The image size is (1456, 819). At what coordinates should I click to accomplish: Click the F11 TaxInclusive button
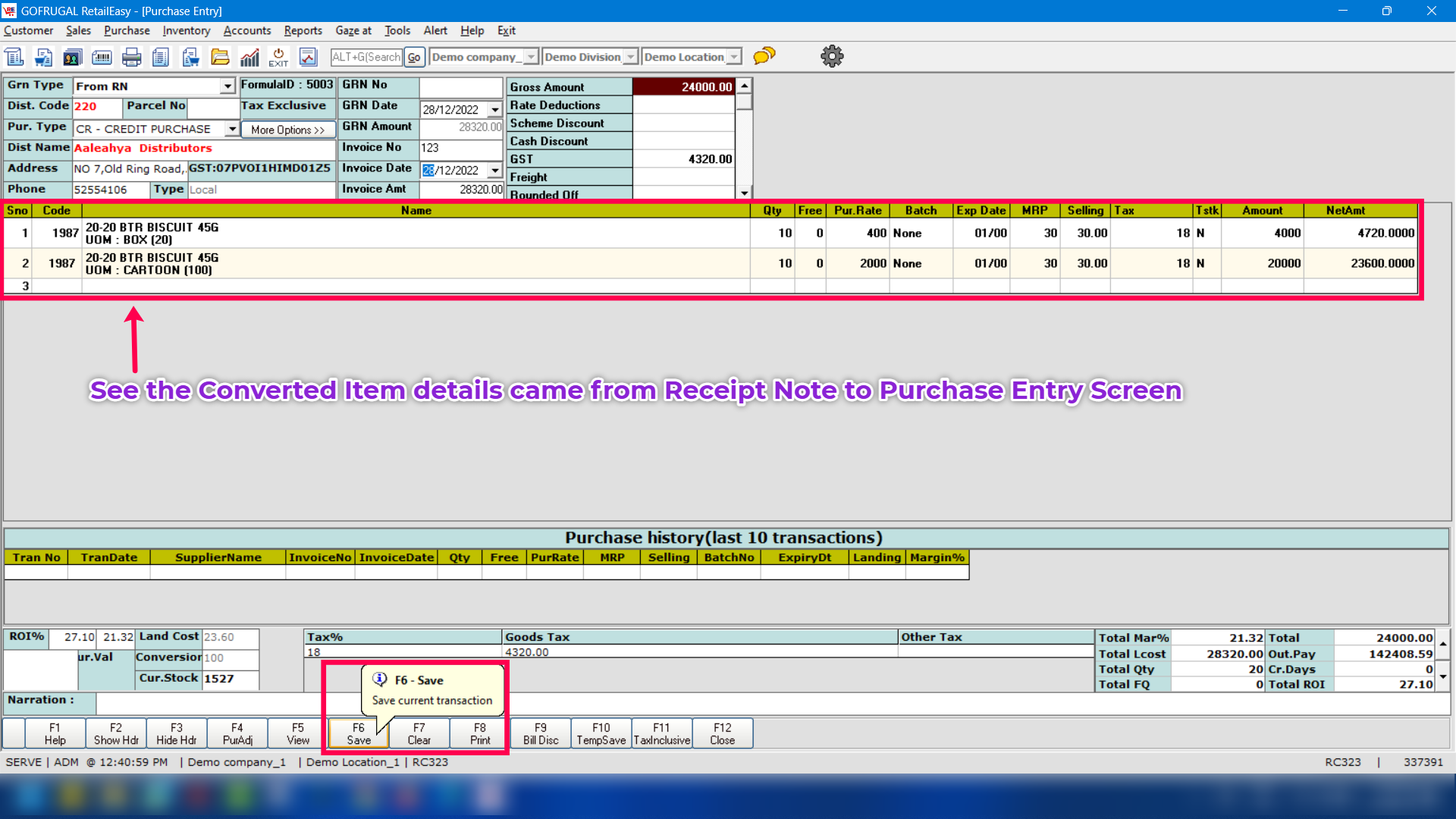[x=661, y=733]
